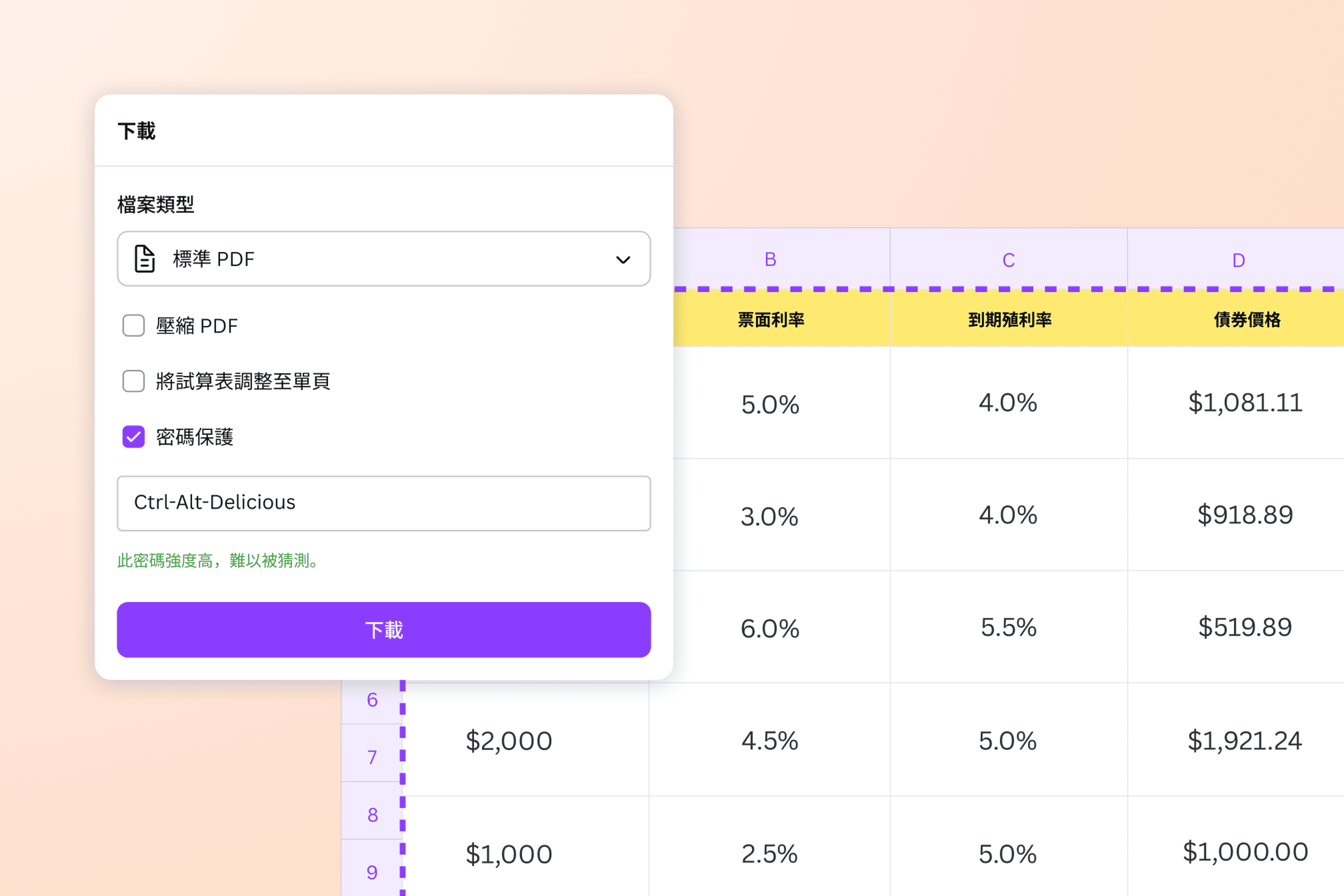The width and height of the screenshot is (1344, 896).
Task: Tick the 將試算表調整至單頁 checkbox
Action: pos(134,381)
